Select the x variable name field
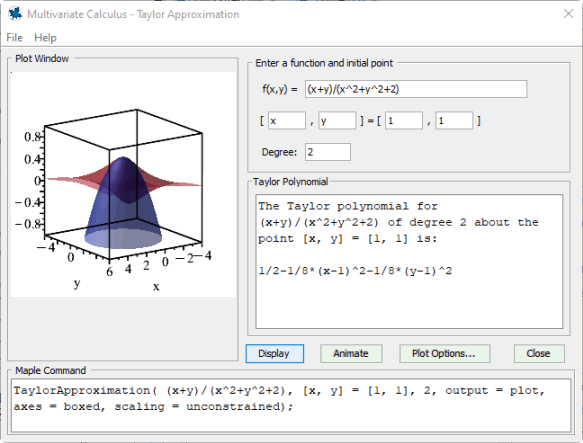The width and height of the screenshot is (583, 443). 287,121
